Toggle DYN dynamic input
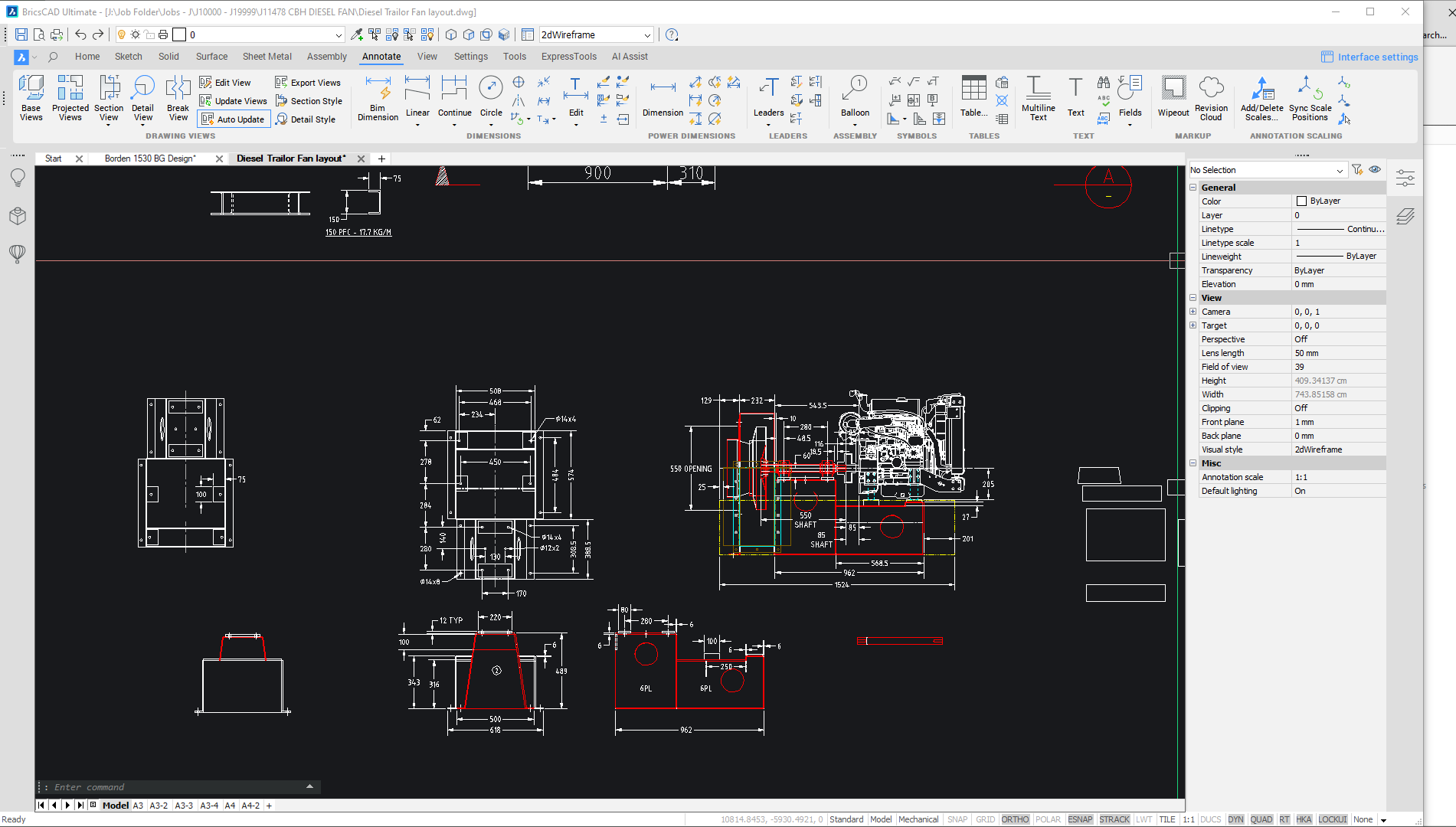 click(1235, 819)
